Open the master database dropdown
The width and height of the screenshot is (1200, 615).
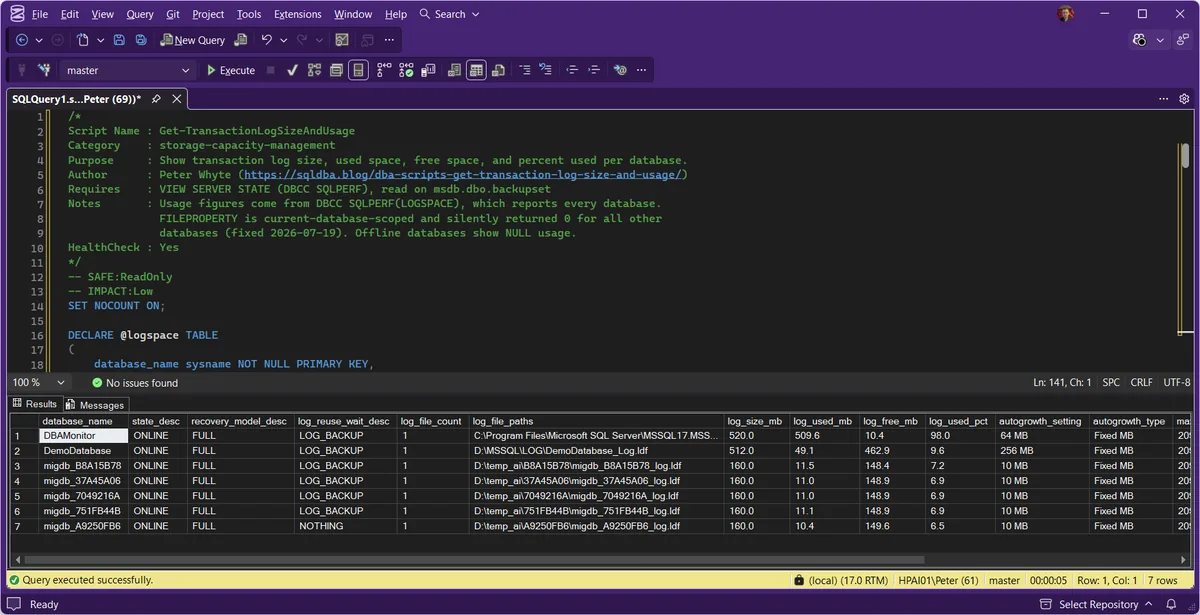[126, 70]
